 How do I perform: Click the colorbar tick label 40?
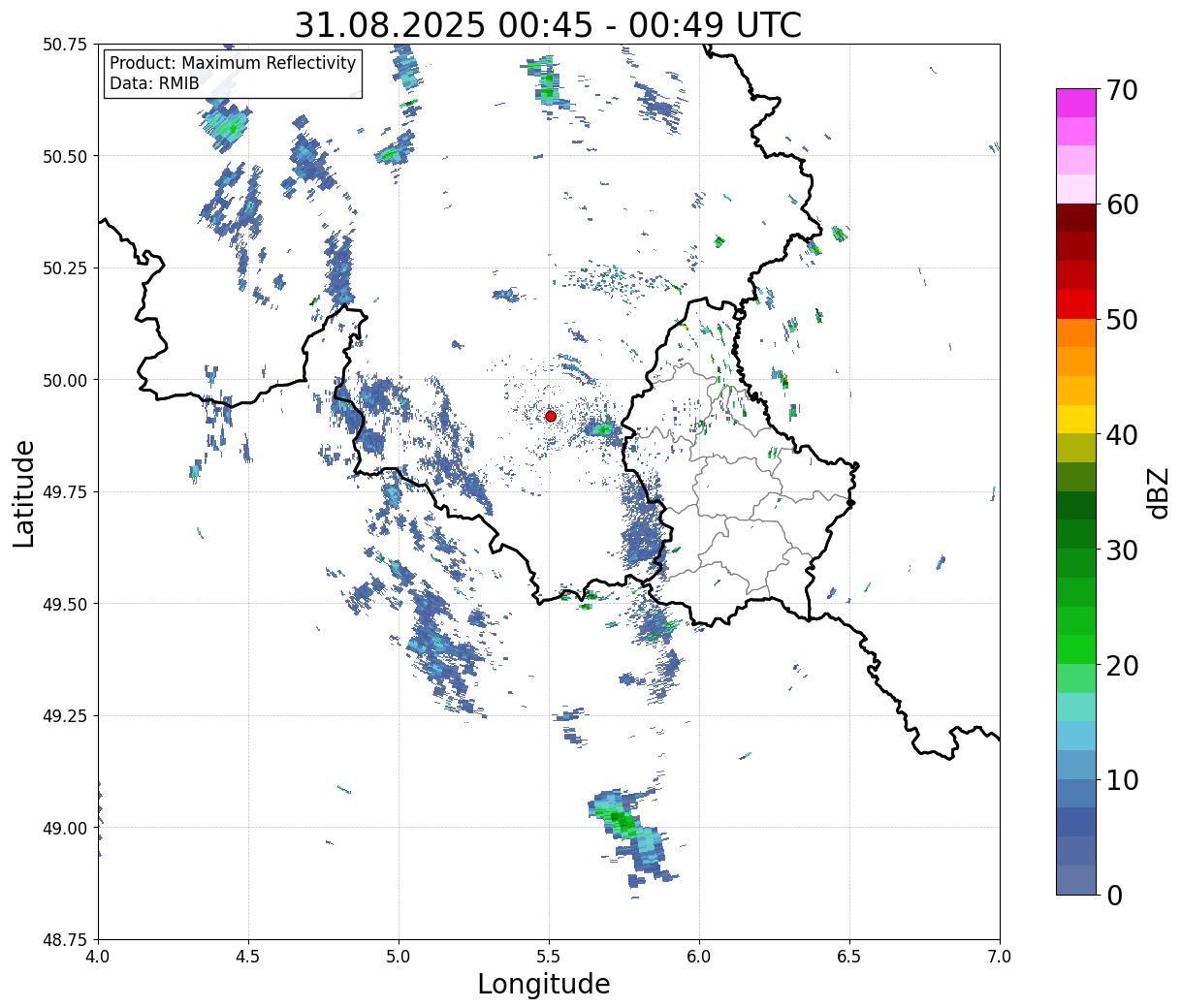coord(1122,434)
